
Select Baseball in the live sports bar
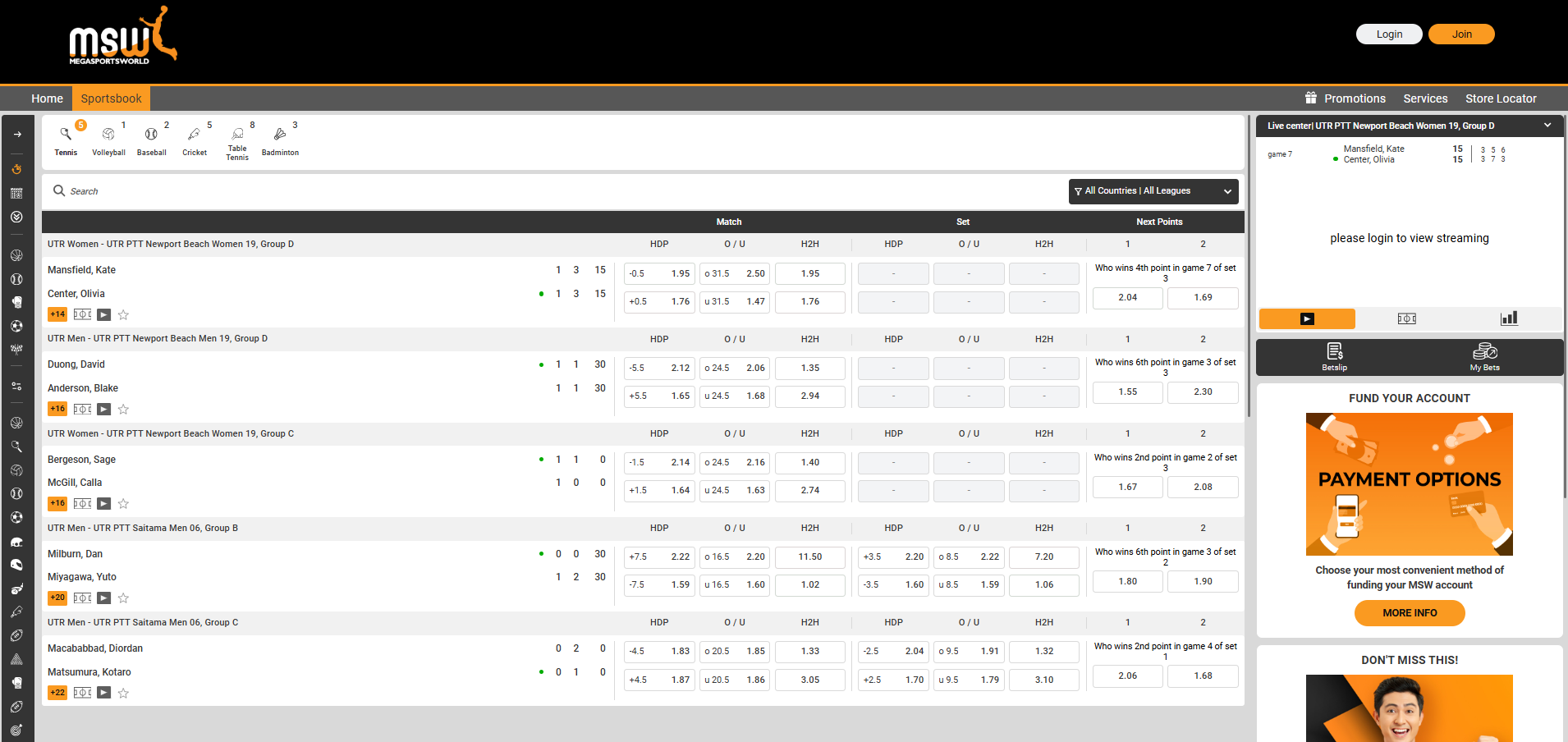coord(152,140)
